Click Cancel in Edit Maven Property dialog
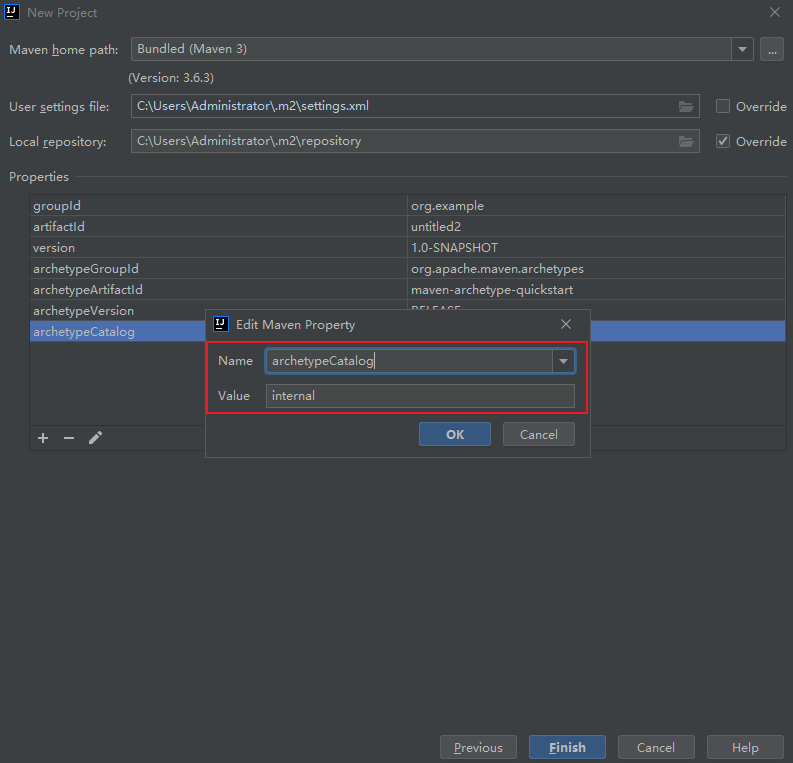The height and width of the screenshot is (763, 793). point(539,434)
